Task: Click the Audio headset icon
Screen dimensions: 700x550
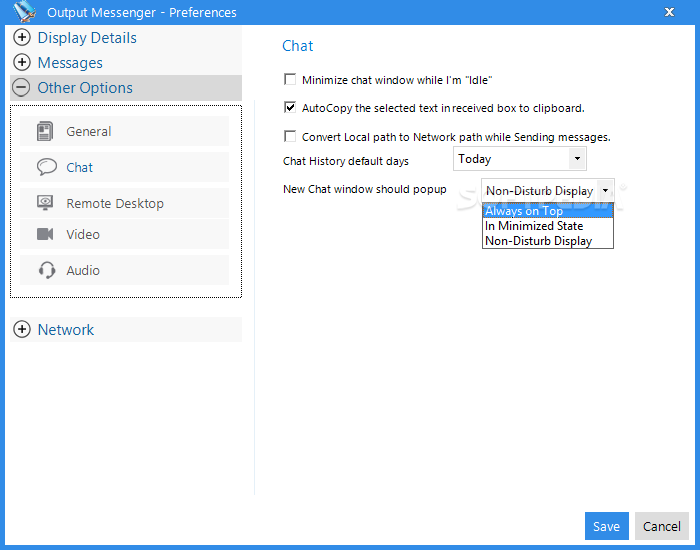Action: click(x=47, y=270)
